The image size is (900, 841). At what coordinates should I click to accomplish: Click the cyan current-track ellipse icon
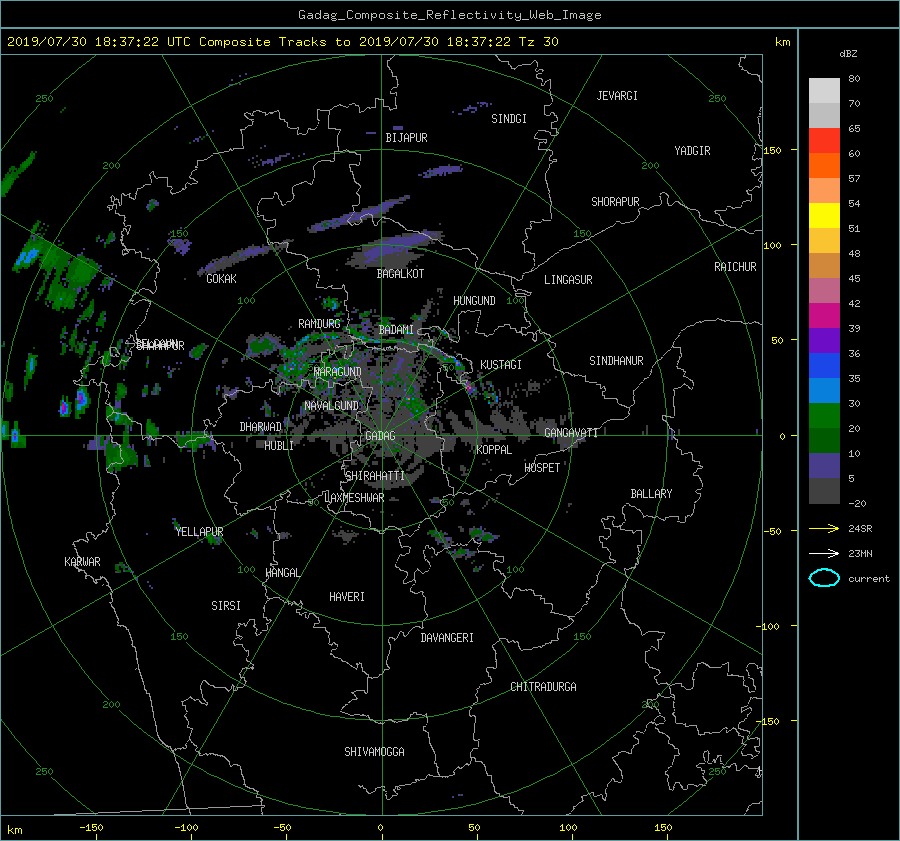(824, 578)
